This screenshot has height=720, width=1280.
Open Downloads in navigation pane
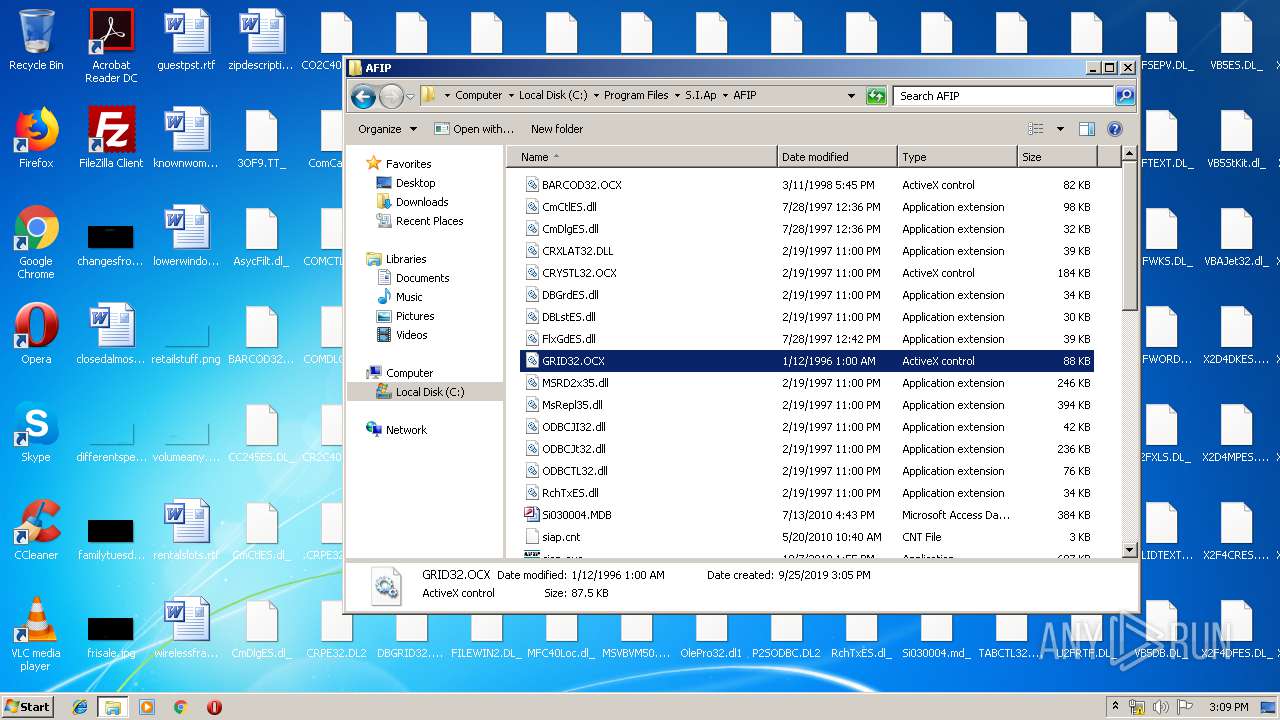coord(422,202)
